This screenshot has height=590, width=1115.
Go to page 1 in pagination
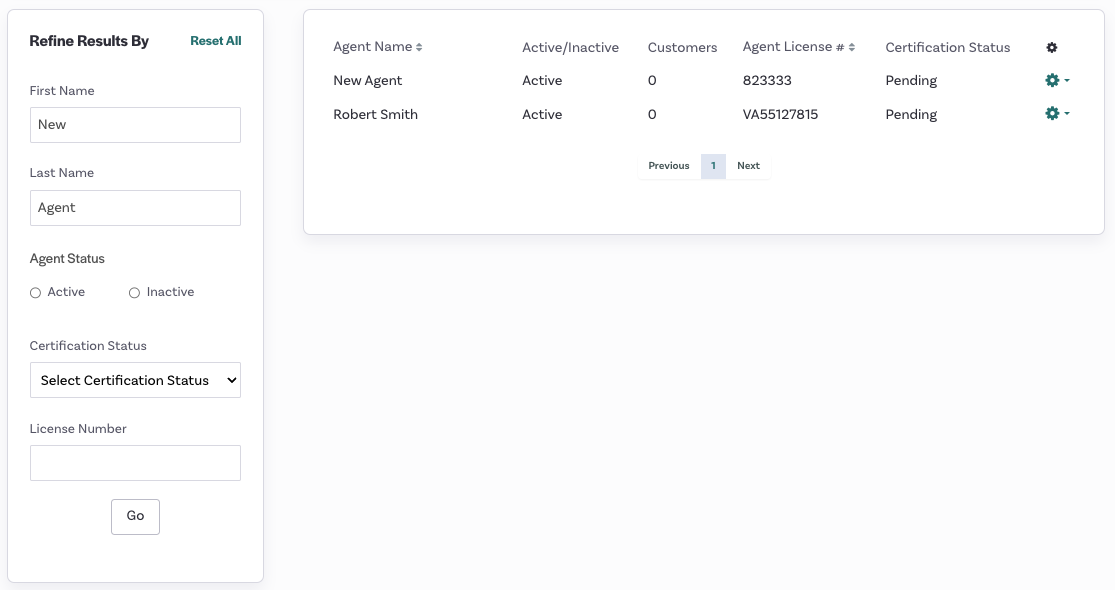(713, 166)
